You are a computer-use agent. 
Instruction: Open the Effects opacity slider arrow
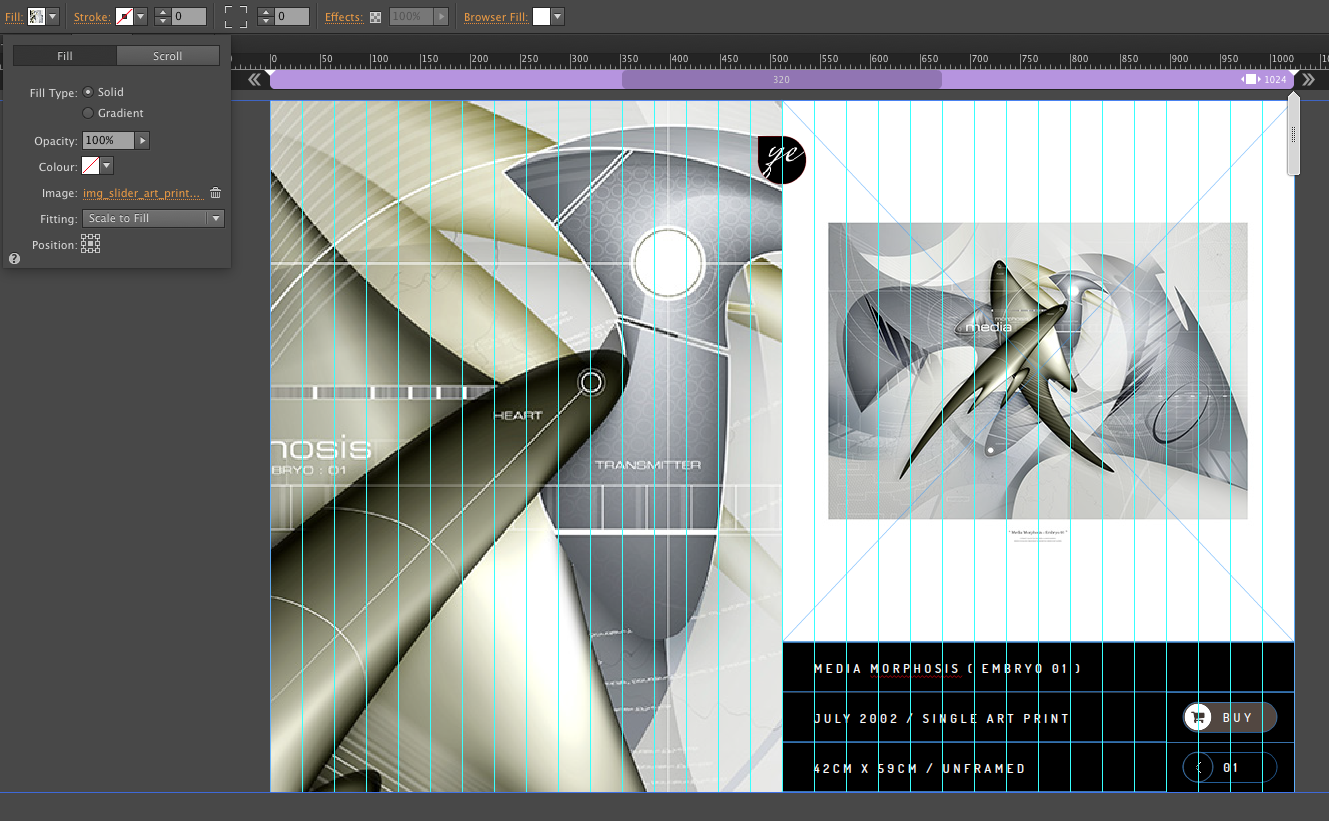click(x=441, y=17)
